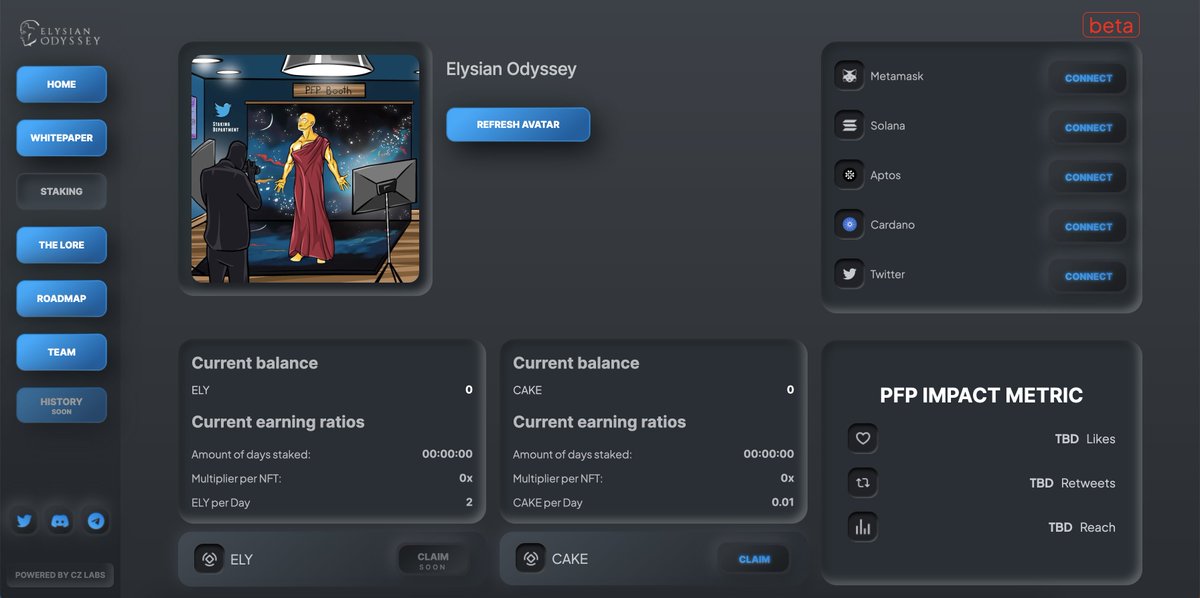This screenshot has width=1200, height=598.
Task: Click the CAKE token icon
Action: 531,559
